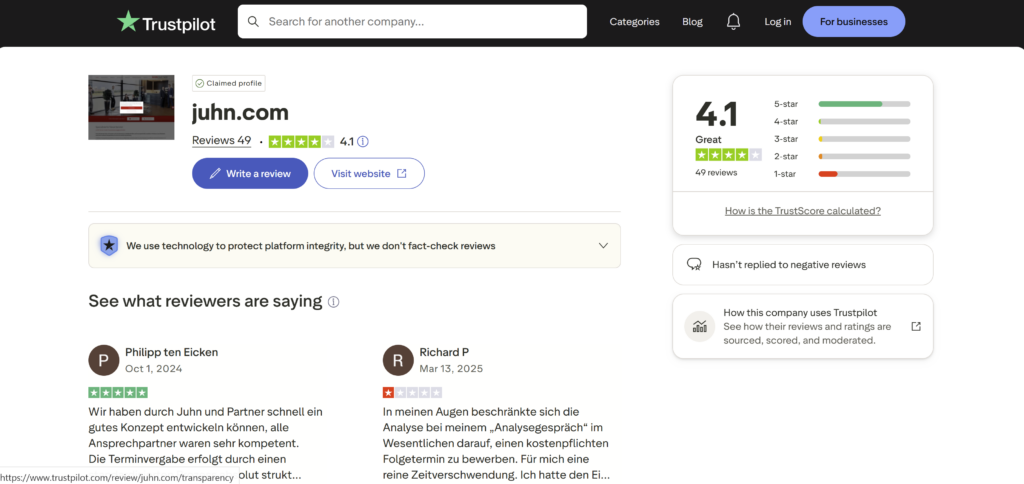Click the search magnifier icon
This screenshot has width=1024, height=484.
253,22
